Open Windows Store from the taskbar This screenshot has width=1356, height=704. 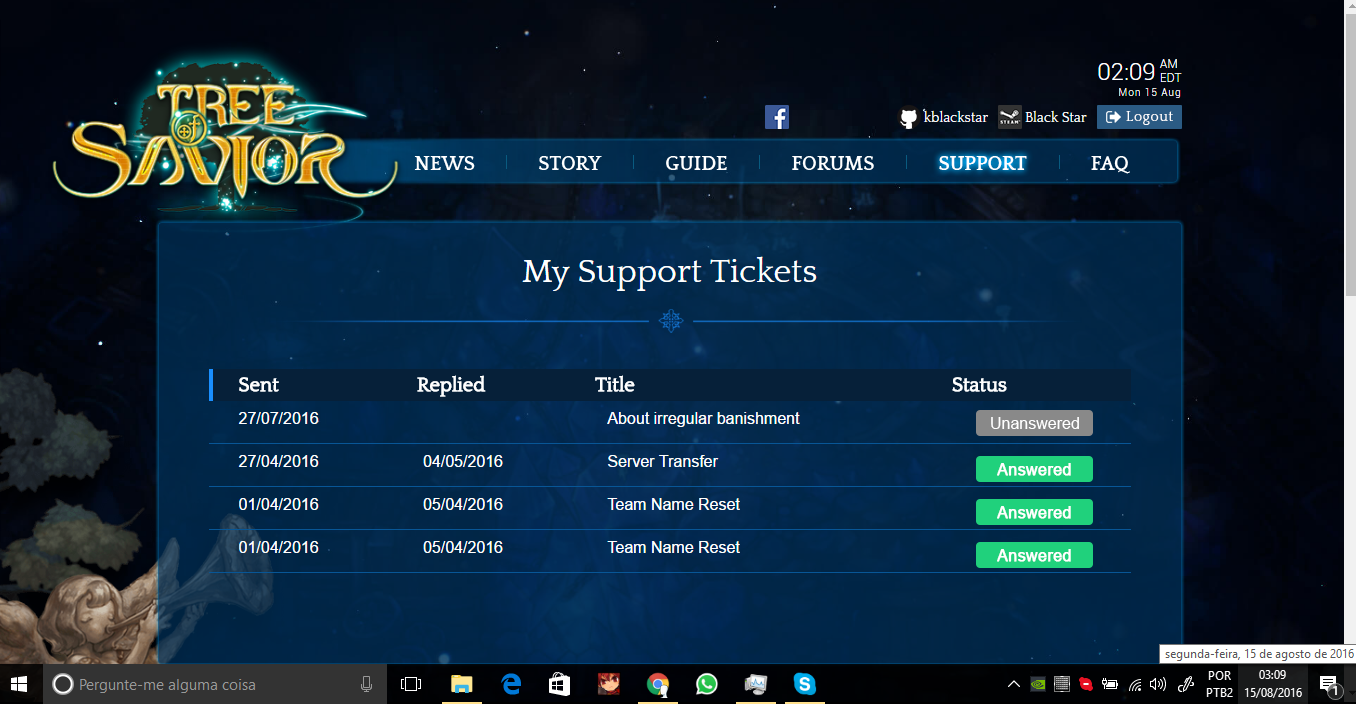(x=560, y=685)
